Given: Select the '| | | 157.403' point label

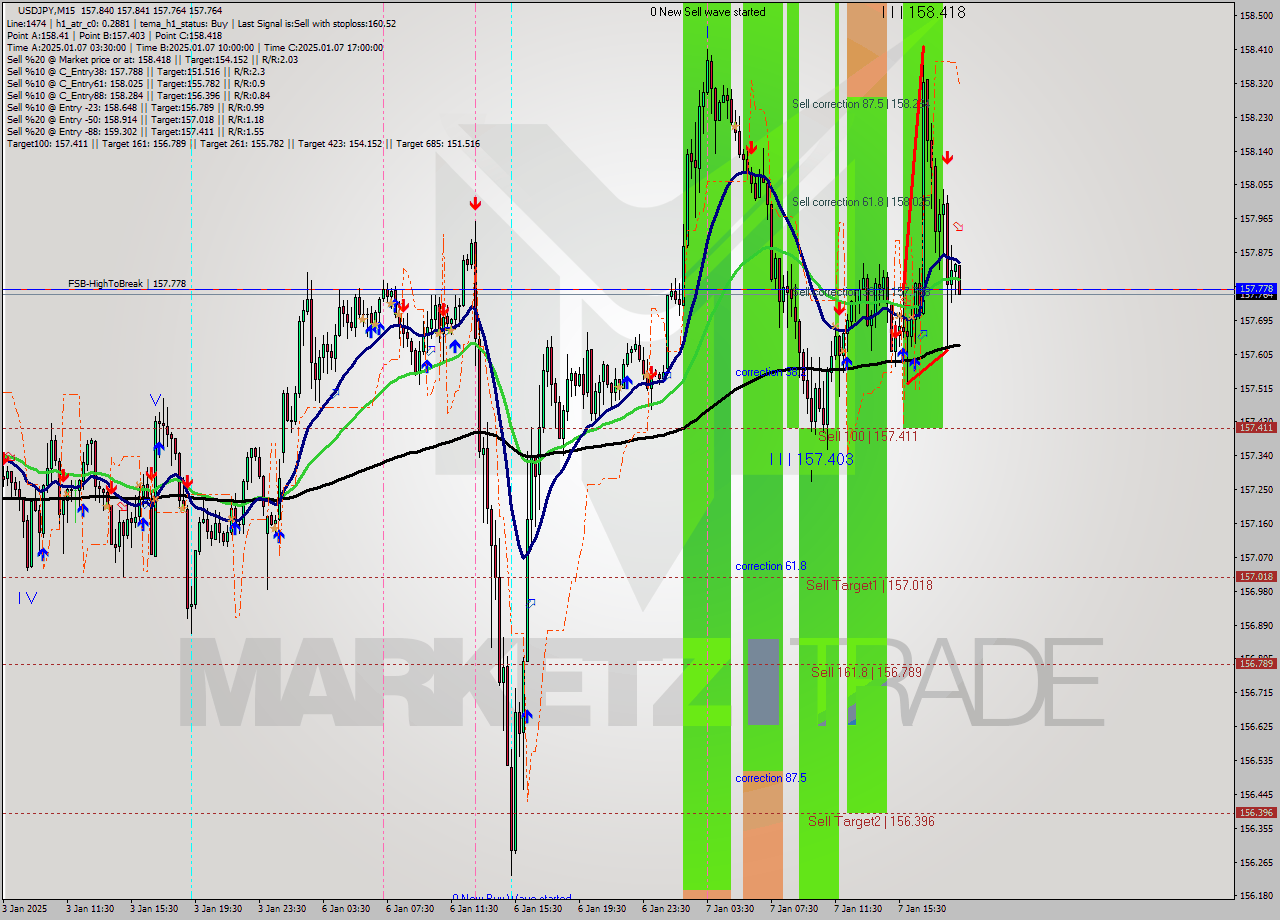Looking at the screenshot, I should tap(811, 459).
